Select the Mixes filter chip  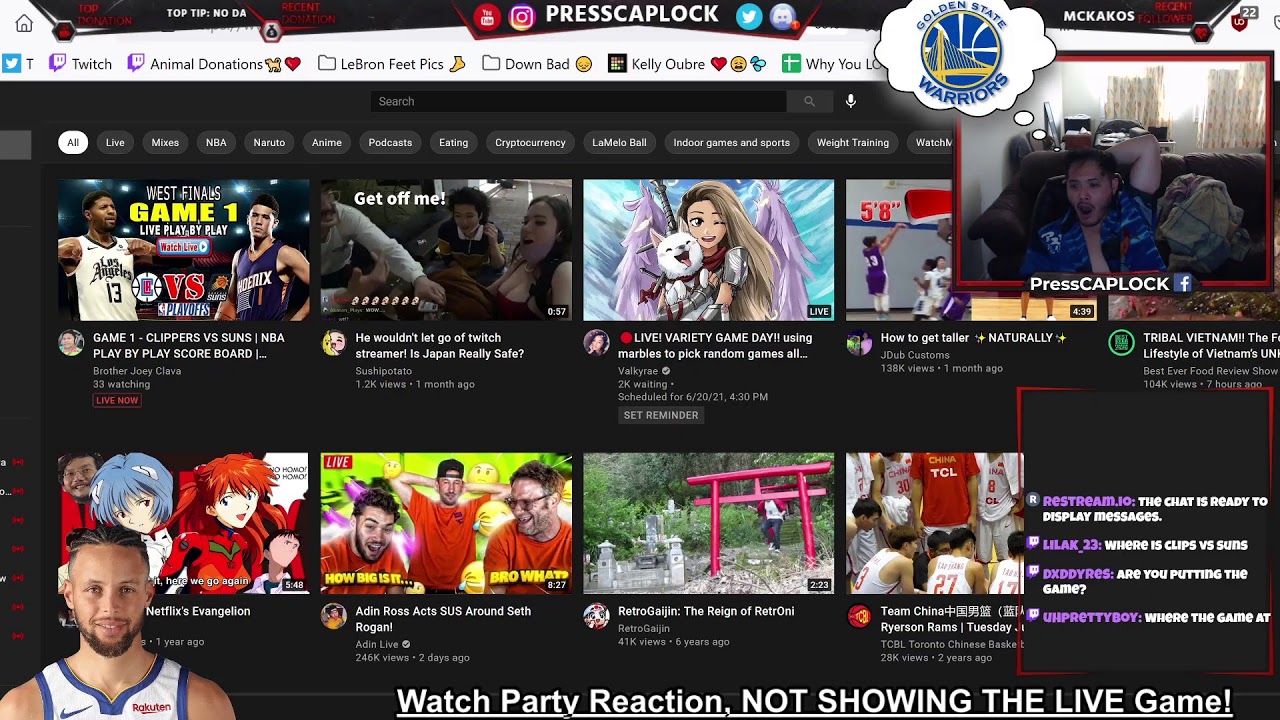[x=165, y=143]
